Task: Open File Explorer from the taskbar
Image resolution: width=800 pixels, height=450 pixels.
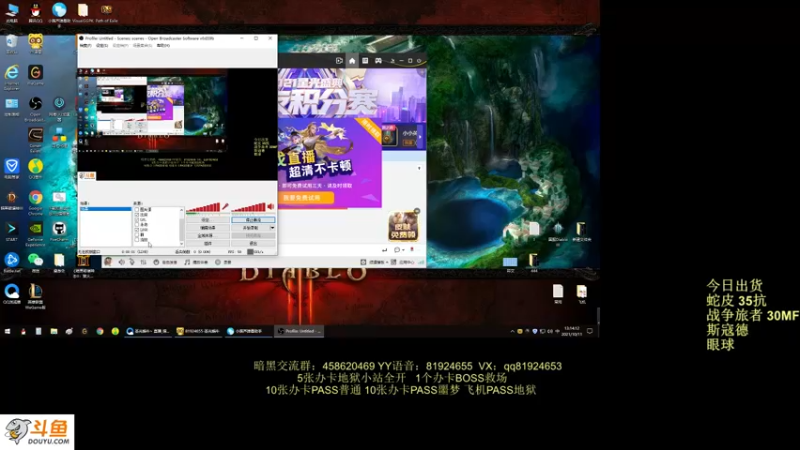Action: [54, 331]
